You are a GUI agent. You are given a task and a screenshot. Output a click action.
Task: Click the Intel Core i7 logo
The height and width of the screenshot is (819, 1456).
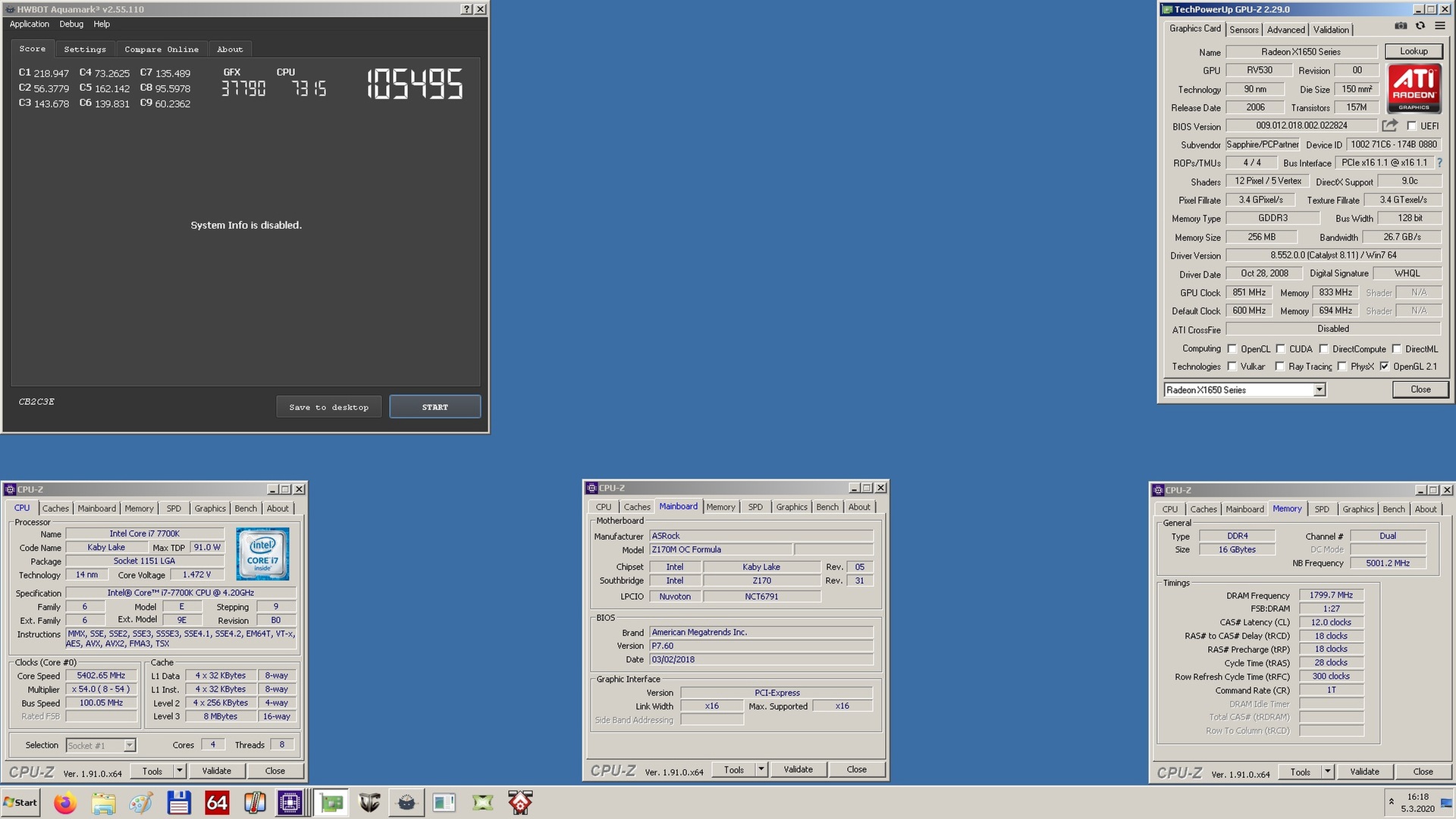(262, 554)
